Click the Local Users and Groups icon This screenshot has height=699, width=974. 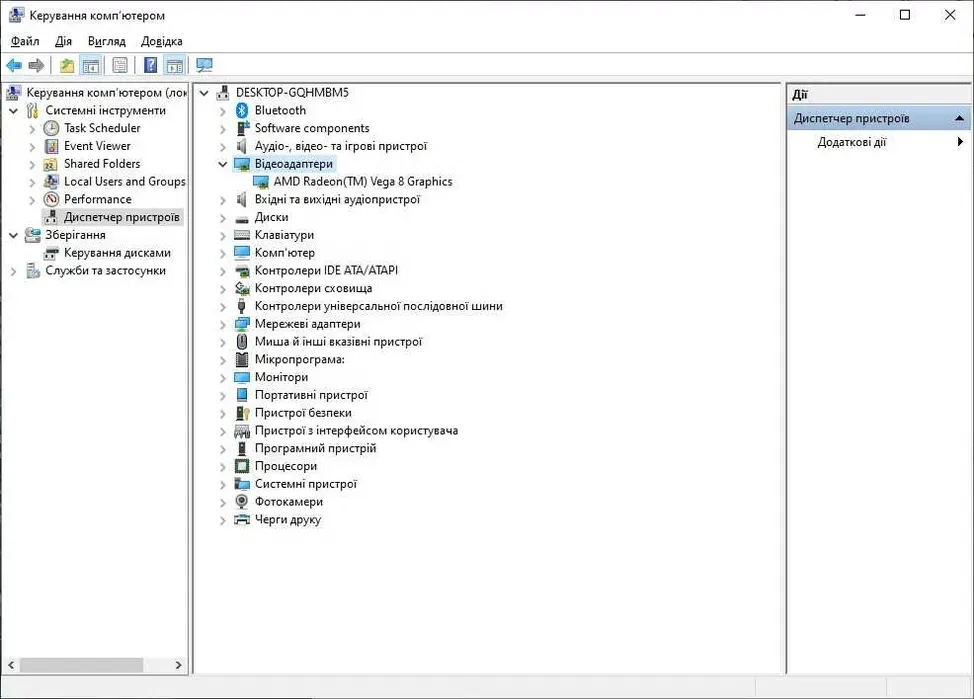pos(52,182)
